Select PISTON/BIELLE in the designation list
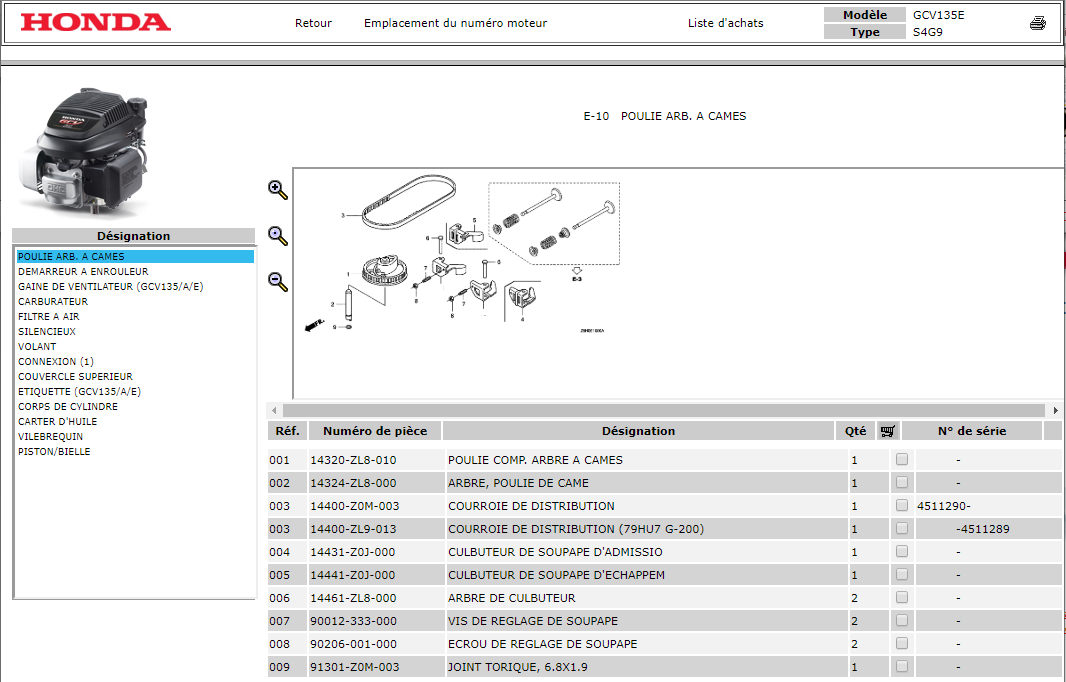Screen dimensions: 1066x682 point(54,452)
